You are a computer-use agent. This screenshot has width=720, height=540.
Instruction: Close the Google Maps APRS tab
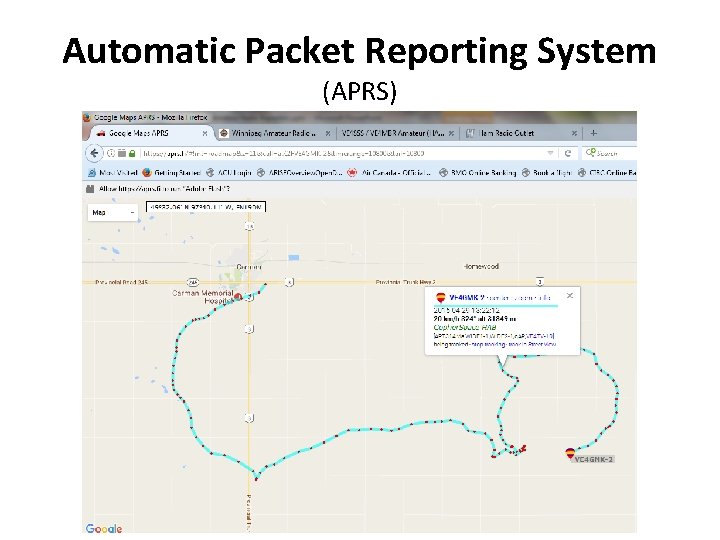pyautogui.click(x=205, y=133)
